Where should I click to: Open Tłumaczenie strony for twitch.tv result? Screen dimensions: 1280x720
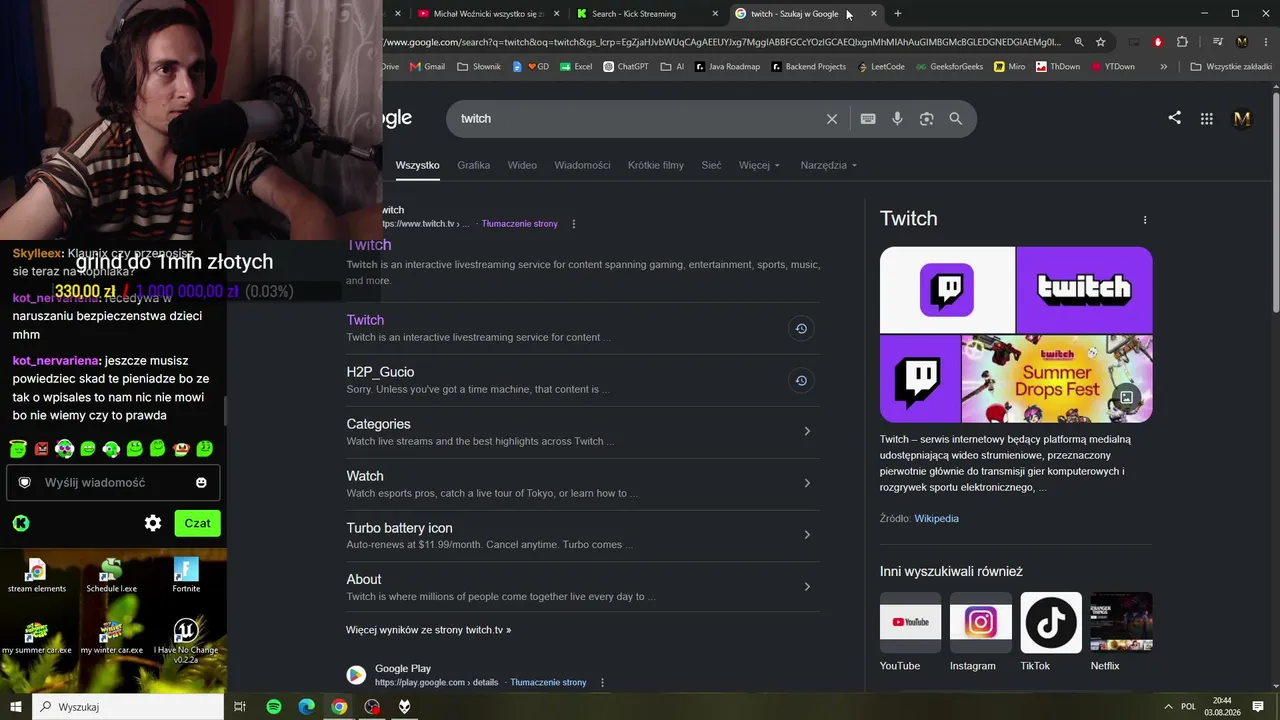coord(520,224)
